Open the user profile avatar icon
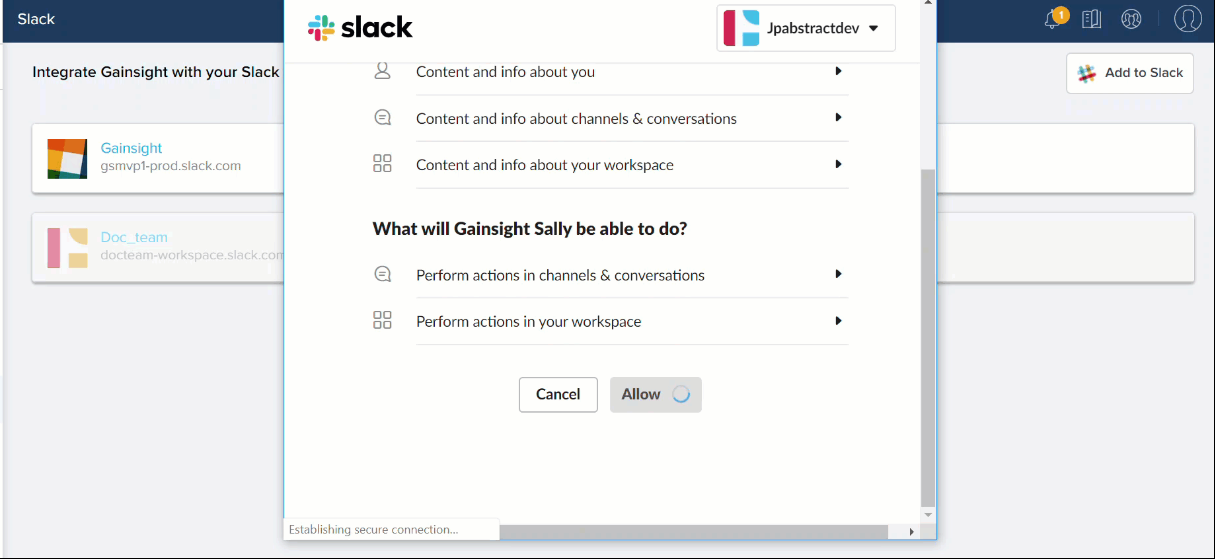The image size is (1222, 560). click(1187, 19)
